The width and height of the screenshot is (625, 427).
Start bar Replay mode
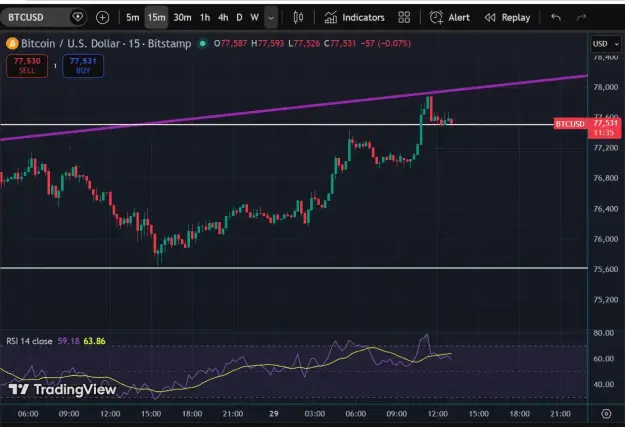coord(507,18)
